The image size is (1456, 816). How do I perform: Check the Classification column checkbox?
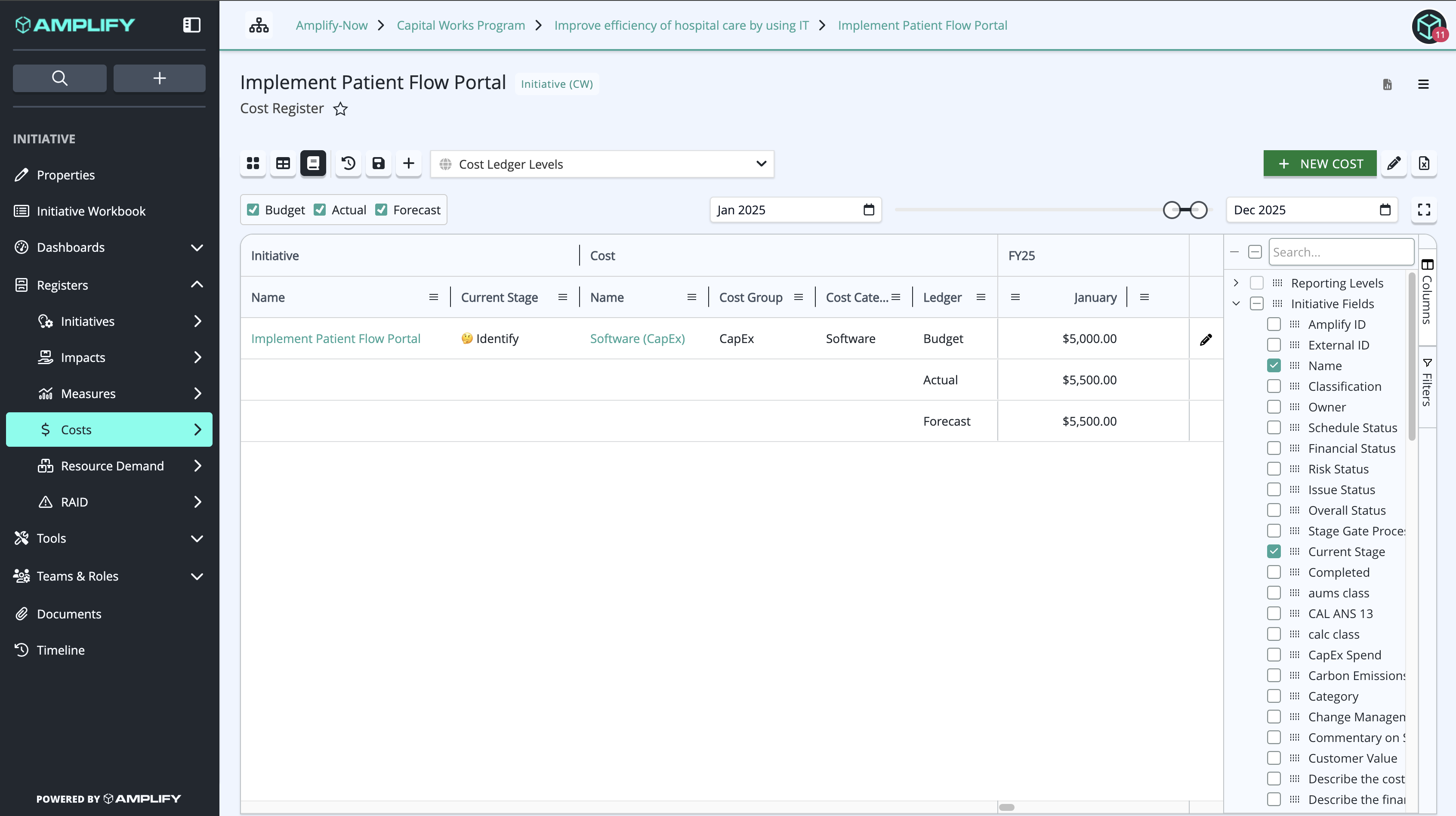(1274, 386)
